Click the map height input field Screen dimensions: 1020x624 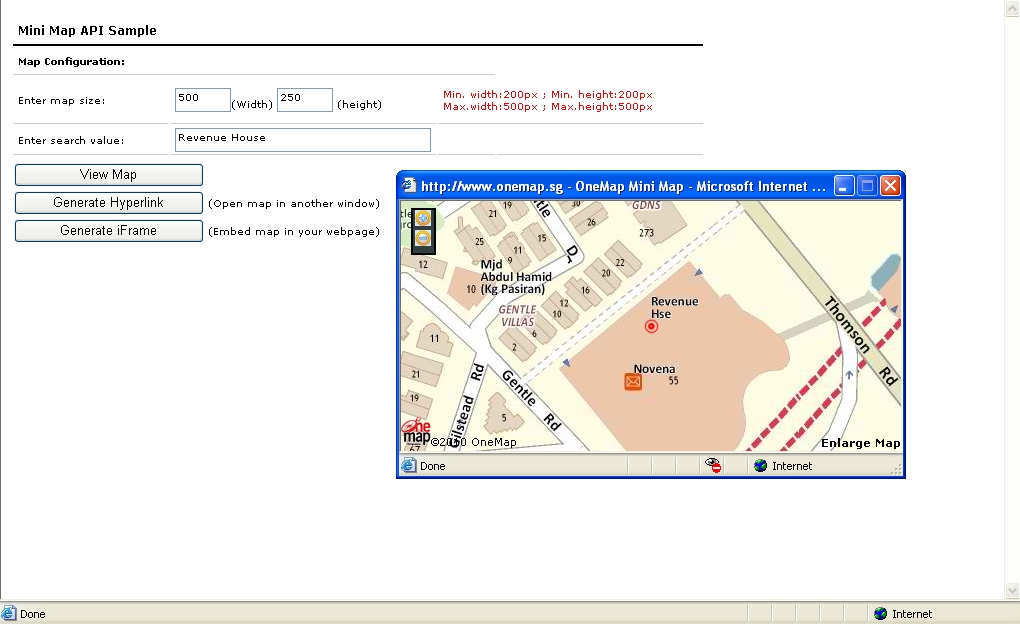coord(304,100)
